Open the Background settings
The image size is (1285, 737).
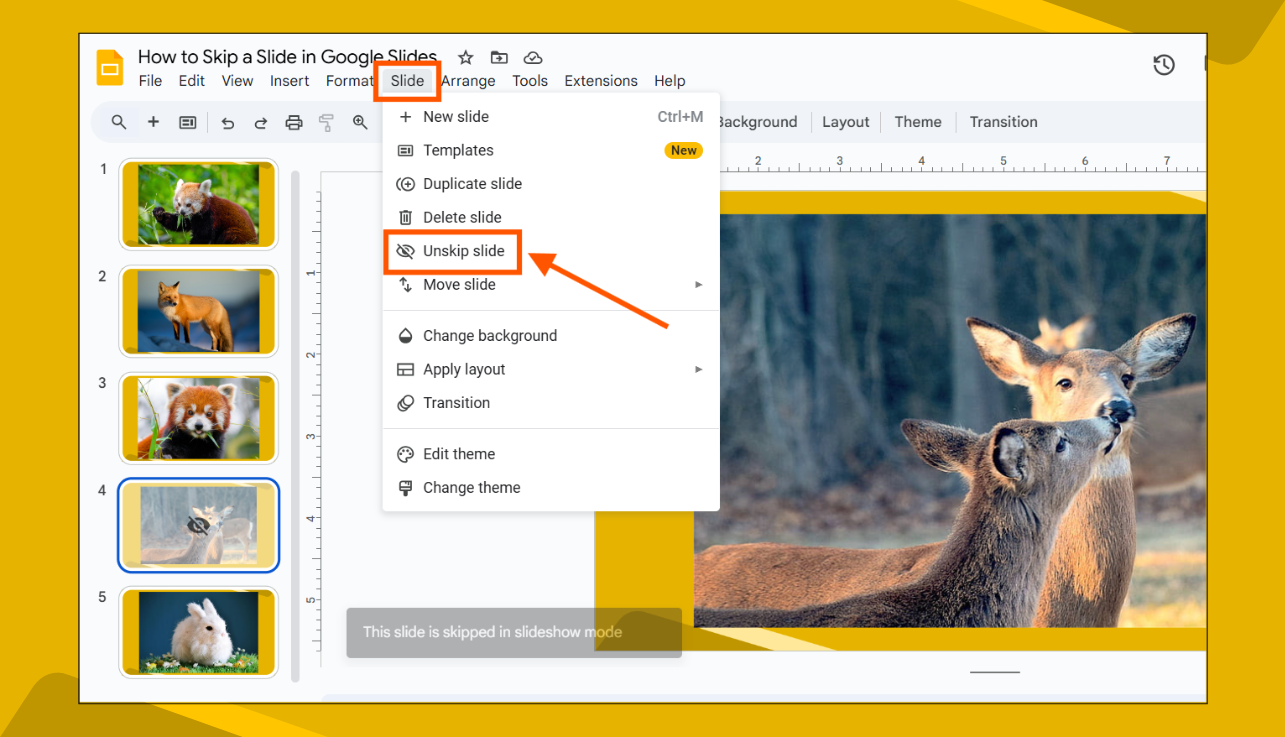point(757,122)
